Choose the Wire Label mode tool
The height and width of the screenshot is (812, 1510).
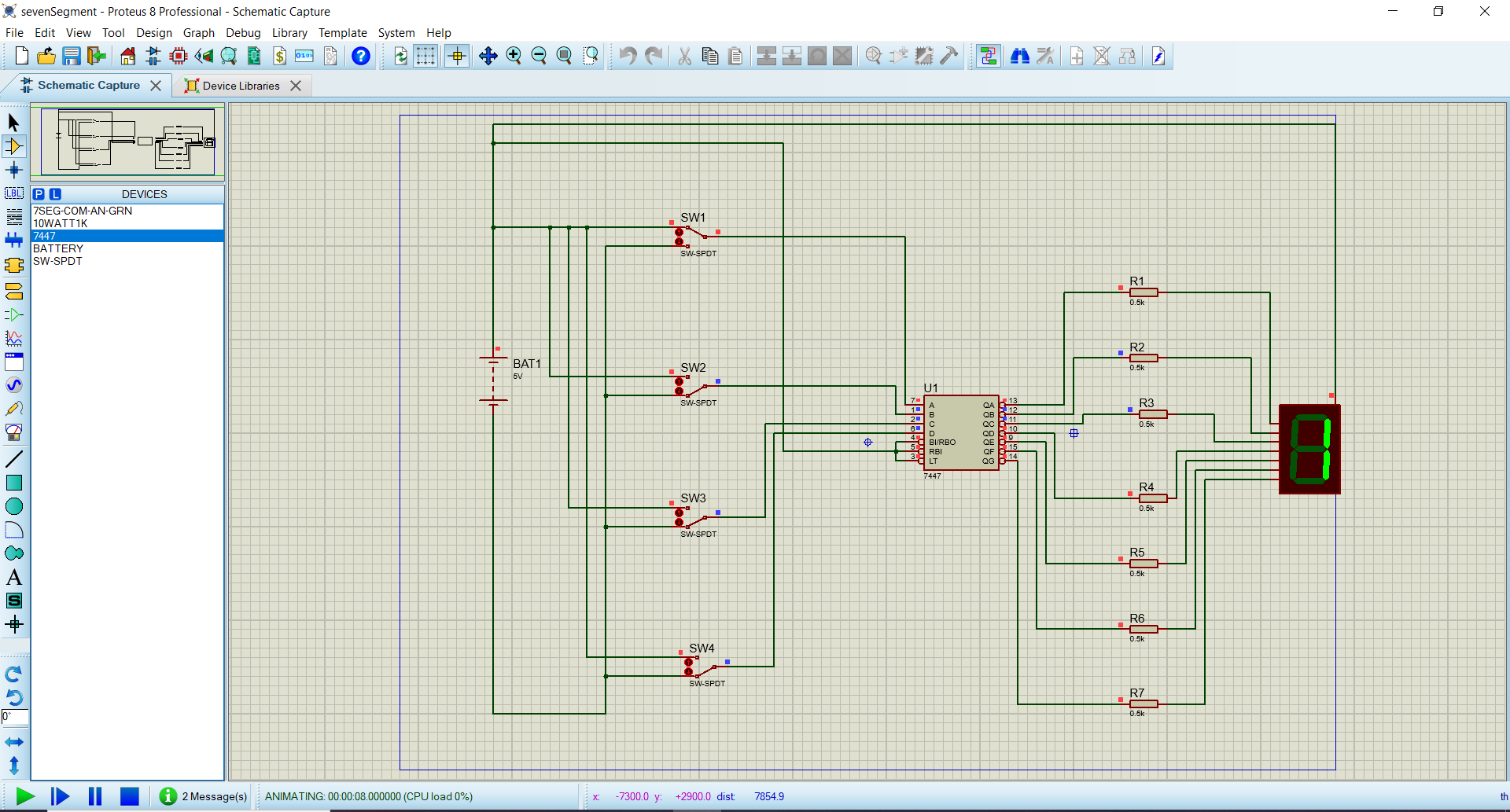[x=14, y=193]
